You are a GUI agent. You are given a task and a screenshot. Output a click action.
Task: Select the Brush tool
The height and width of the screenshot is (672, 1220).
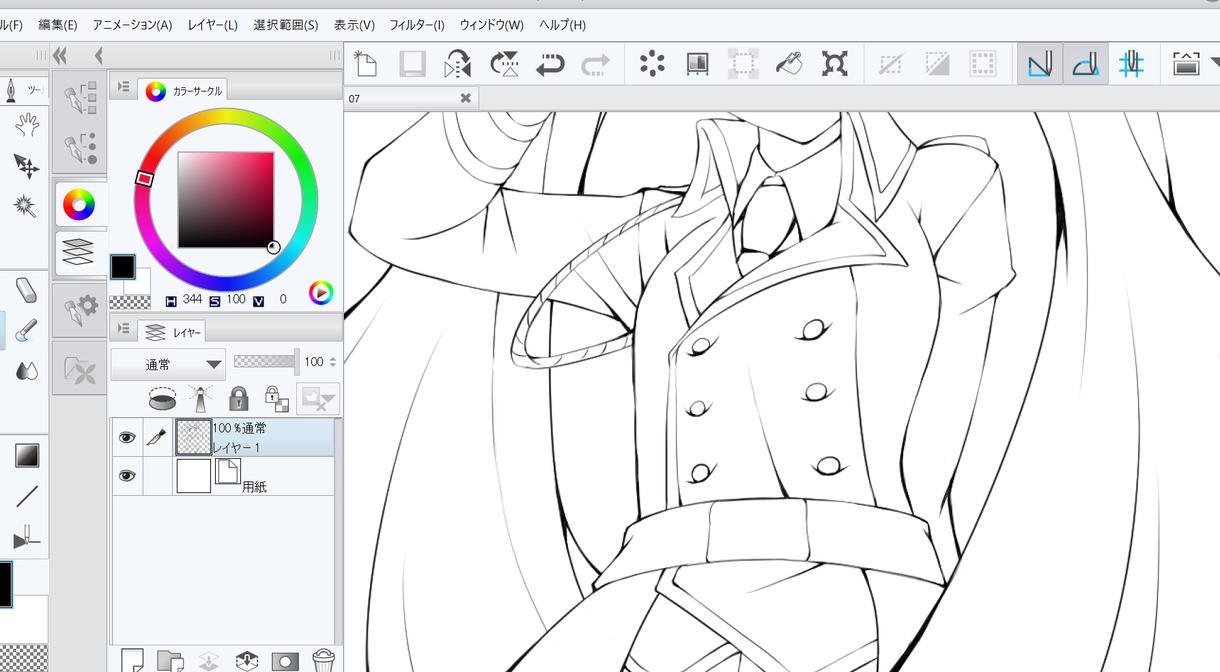(x=27, y=330)
